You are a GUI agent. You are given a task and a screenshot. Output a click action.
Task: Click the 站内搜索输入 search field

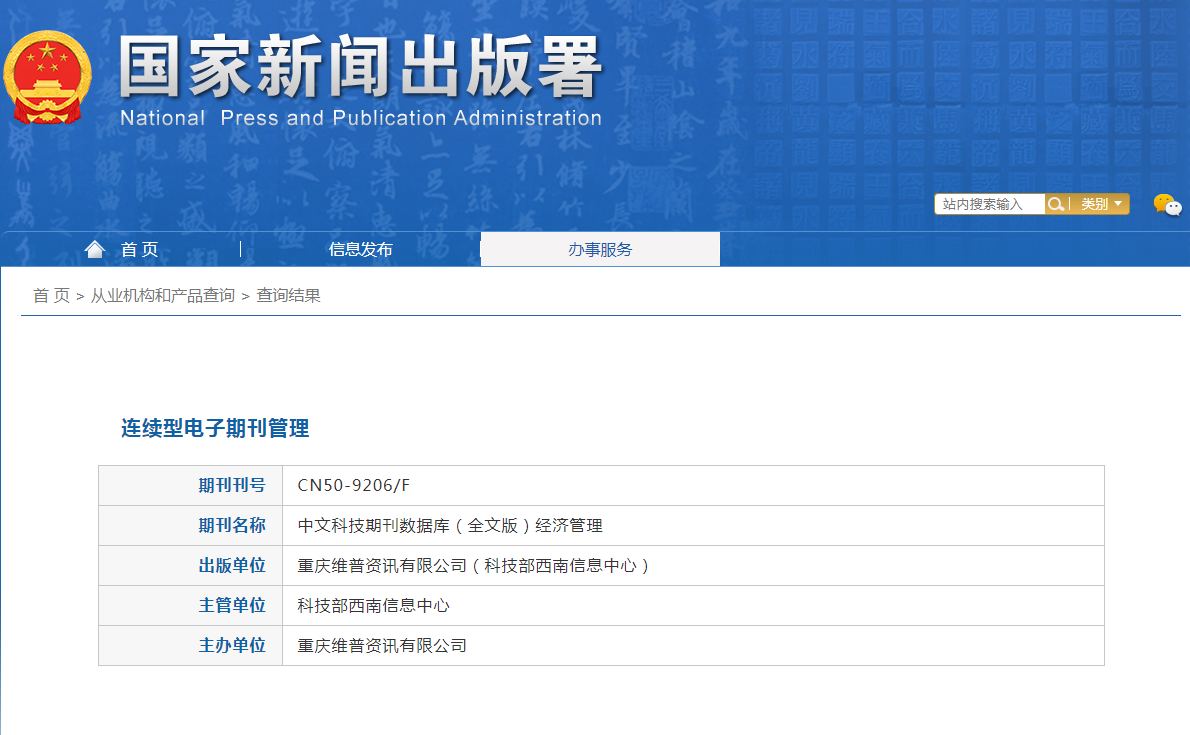[x=989, y=204]
